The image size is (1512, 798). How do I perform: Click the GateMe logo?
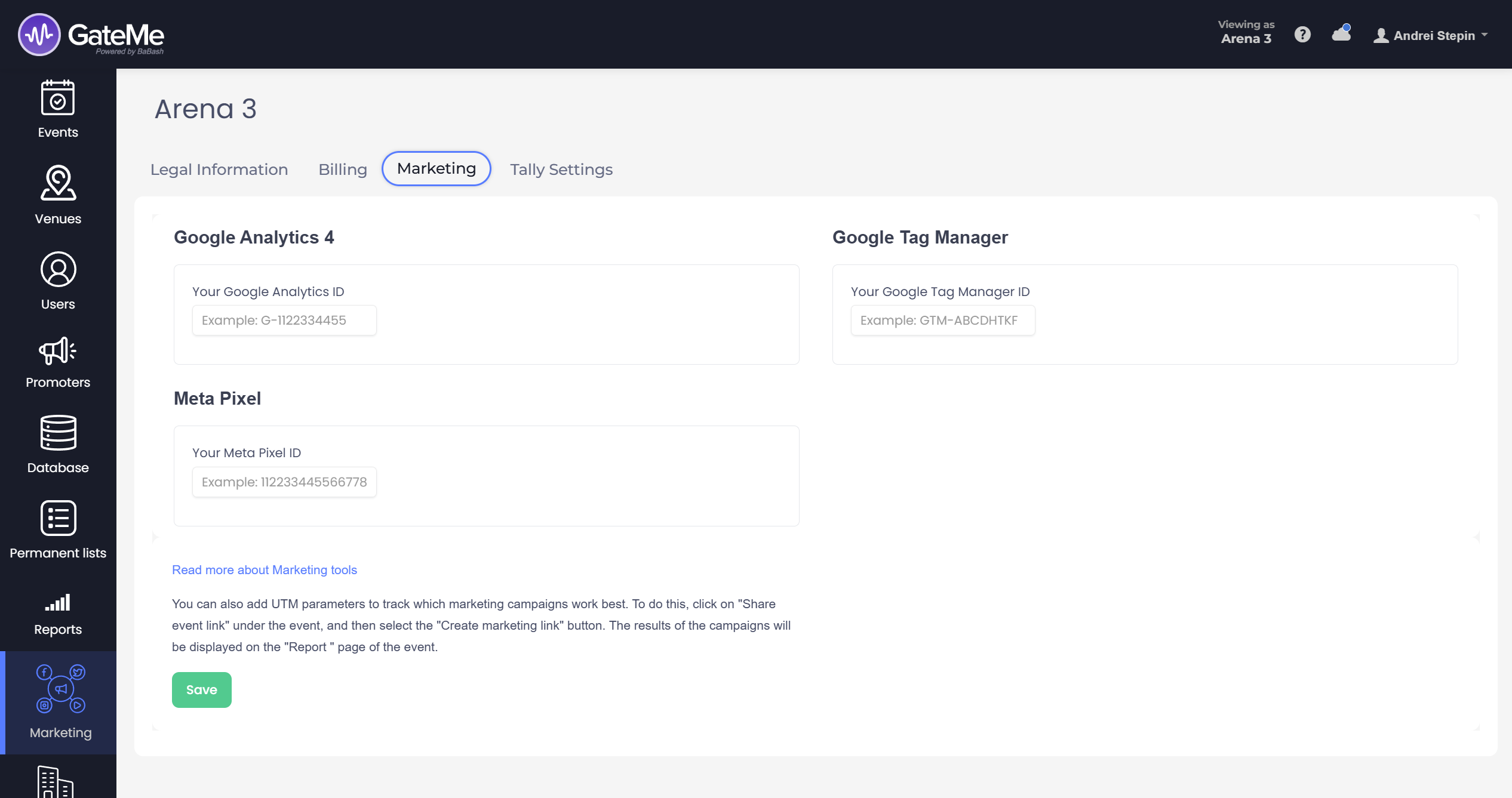91,35
